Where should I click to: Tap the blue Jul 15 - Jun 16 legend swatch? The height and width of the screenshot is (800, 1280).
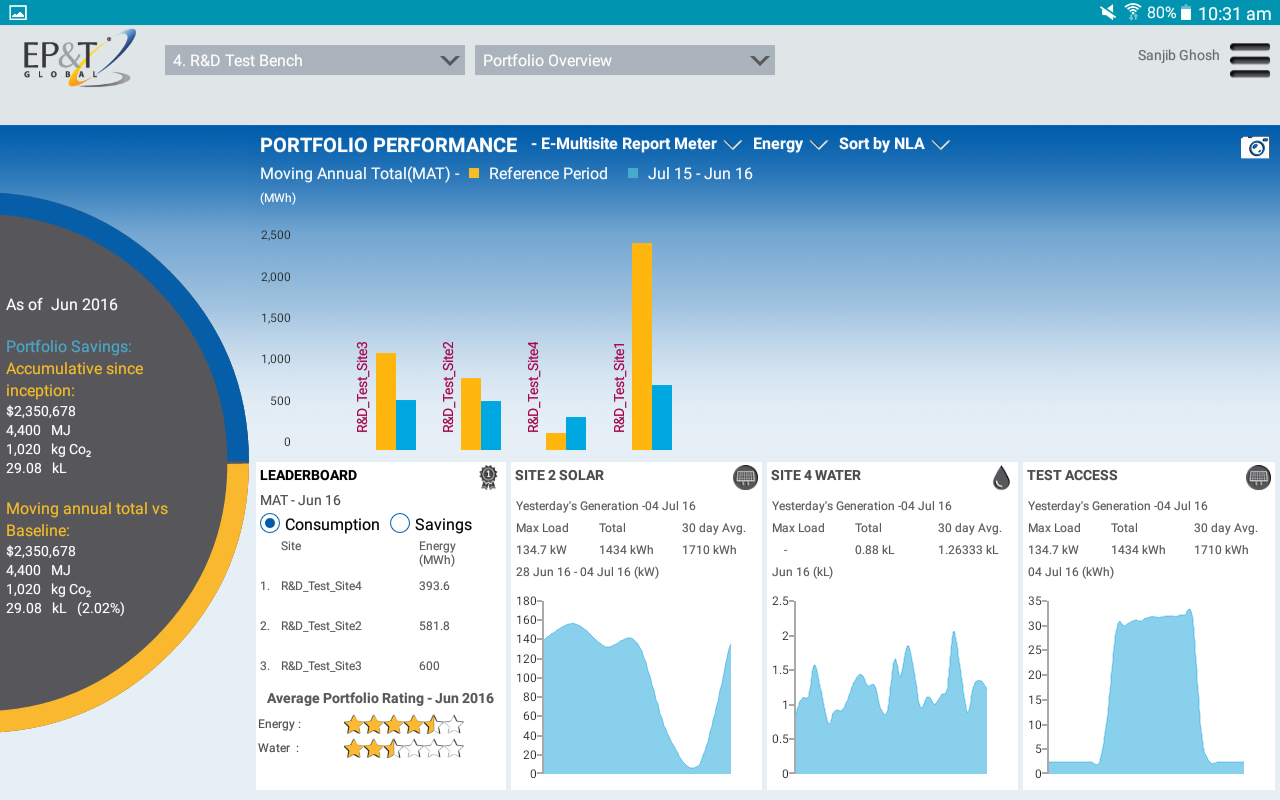[633, 174]
